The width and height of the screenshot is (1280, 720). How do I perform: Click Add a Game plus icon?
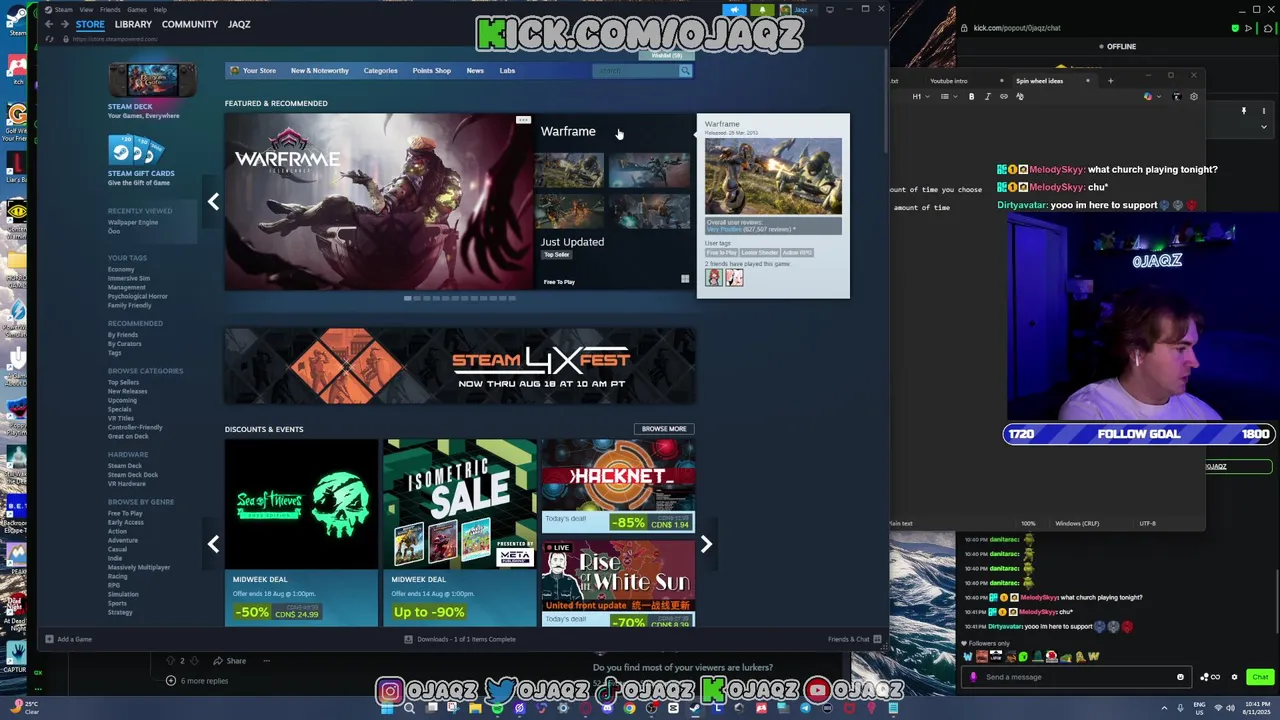pyautogui.click(x=49, y=639)
